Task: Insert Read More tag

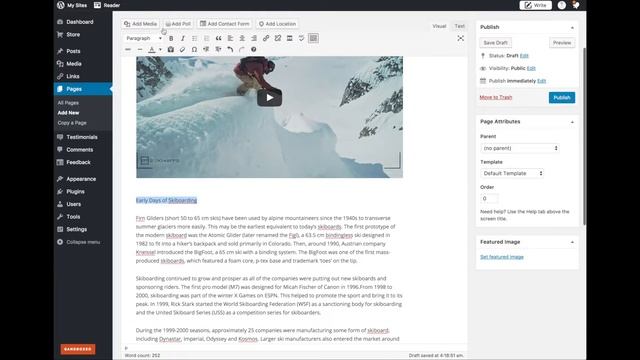Action: click(289, 38)
